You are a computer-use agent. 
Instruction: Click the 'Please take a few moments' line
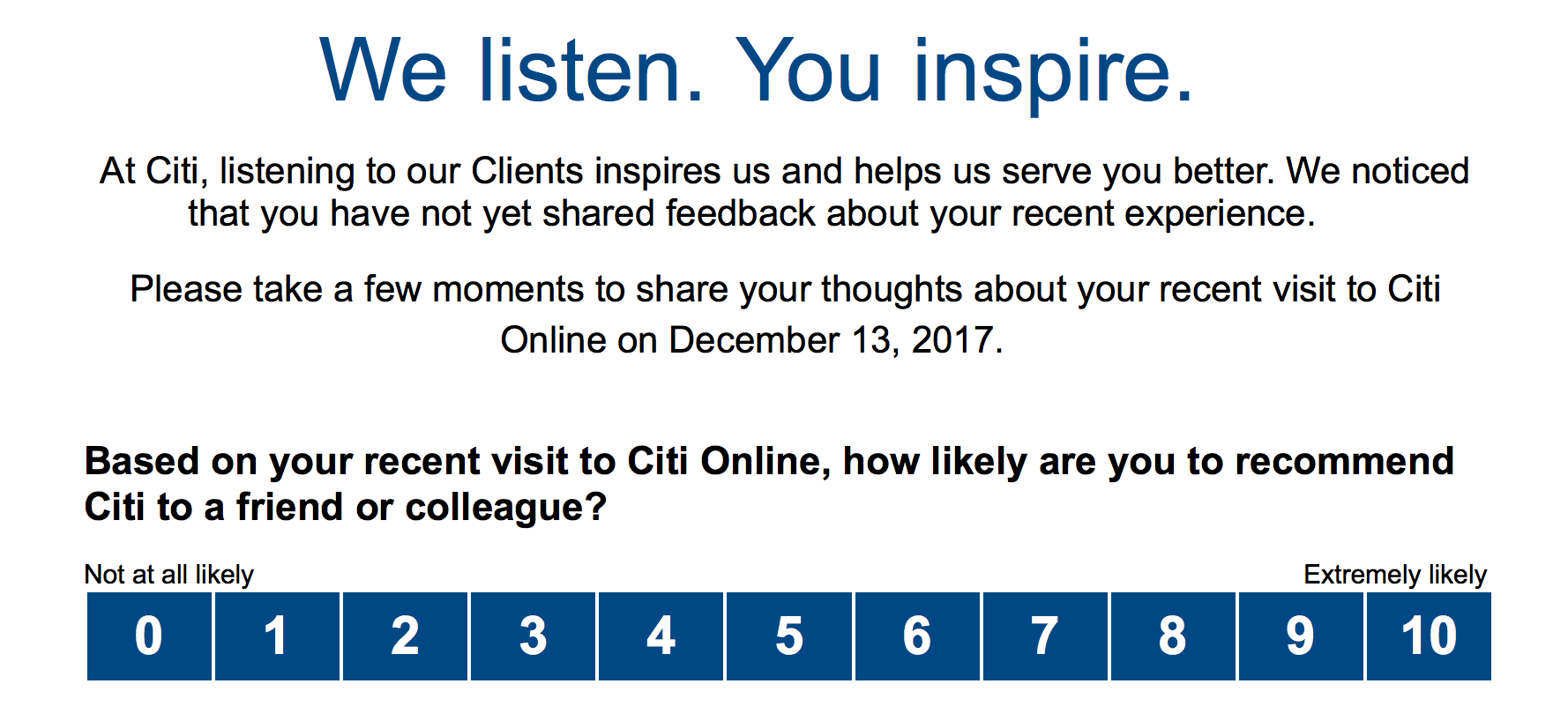785,289
